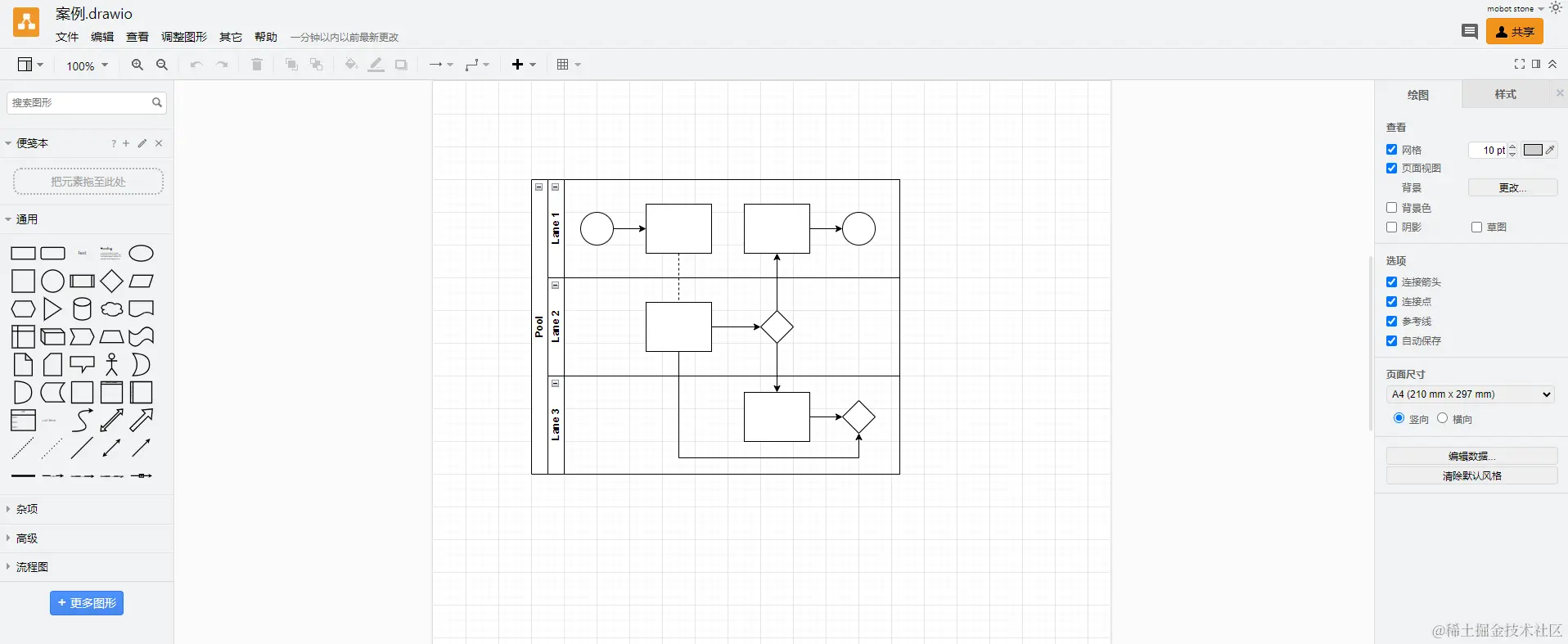Select the actor stick figure shape
Screen dimensions: 1568x644
[112, 364]
